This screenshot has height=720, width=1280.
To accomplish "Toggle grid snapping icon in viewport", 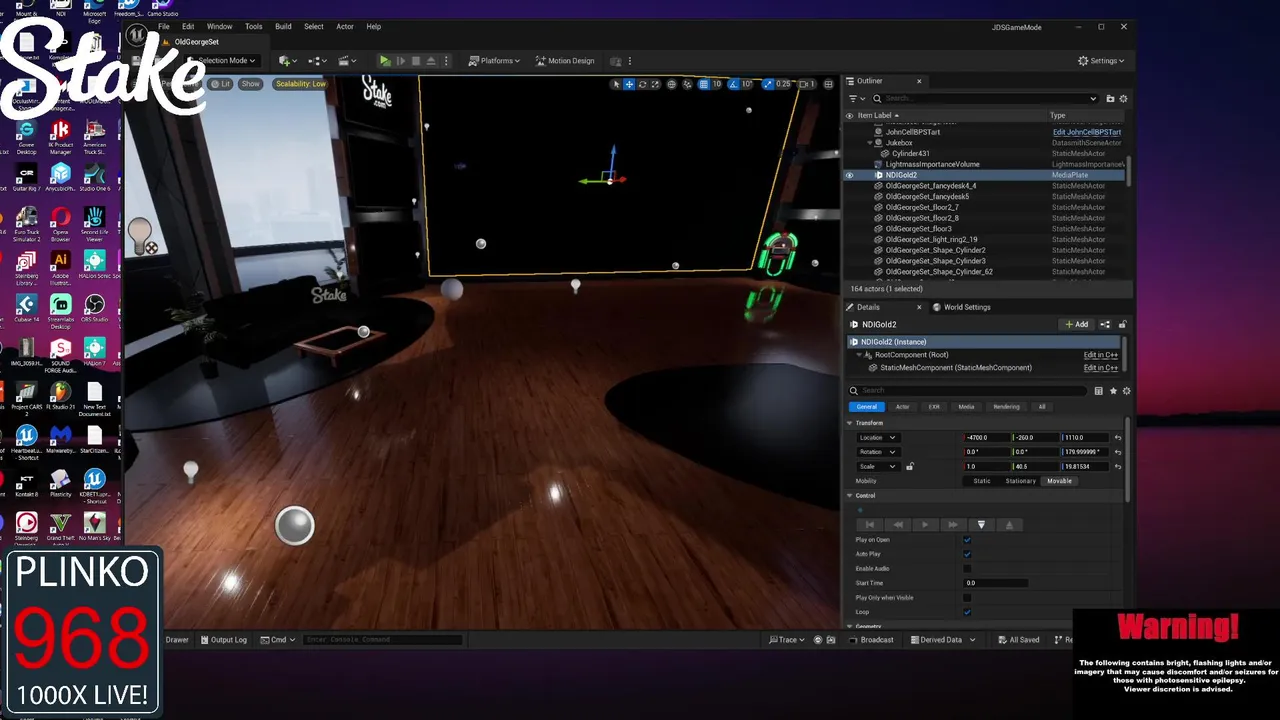I will (x=704, y=84).
